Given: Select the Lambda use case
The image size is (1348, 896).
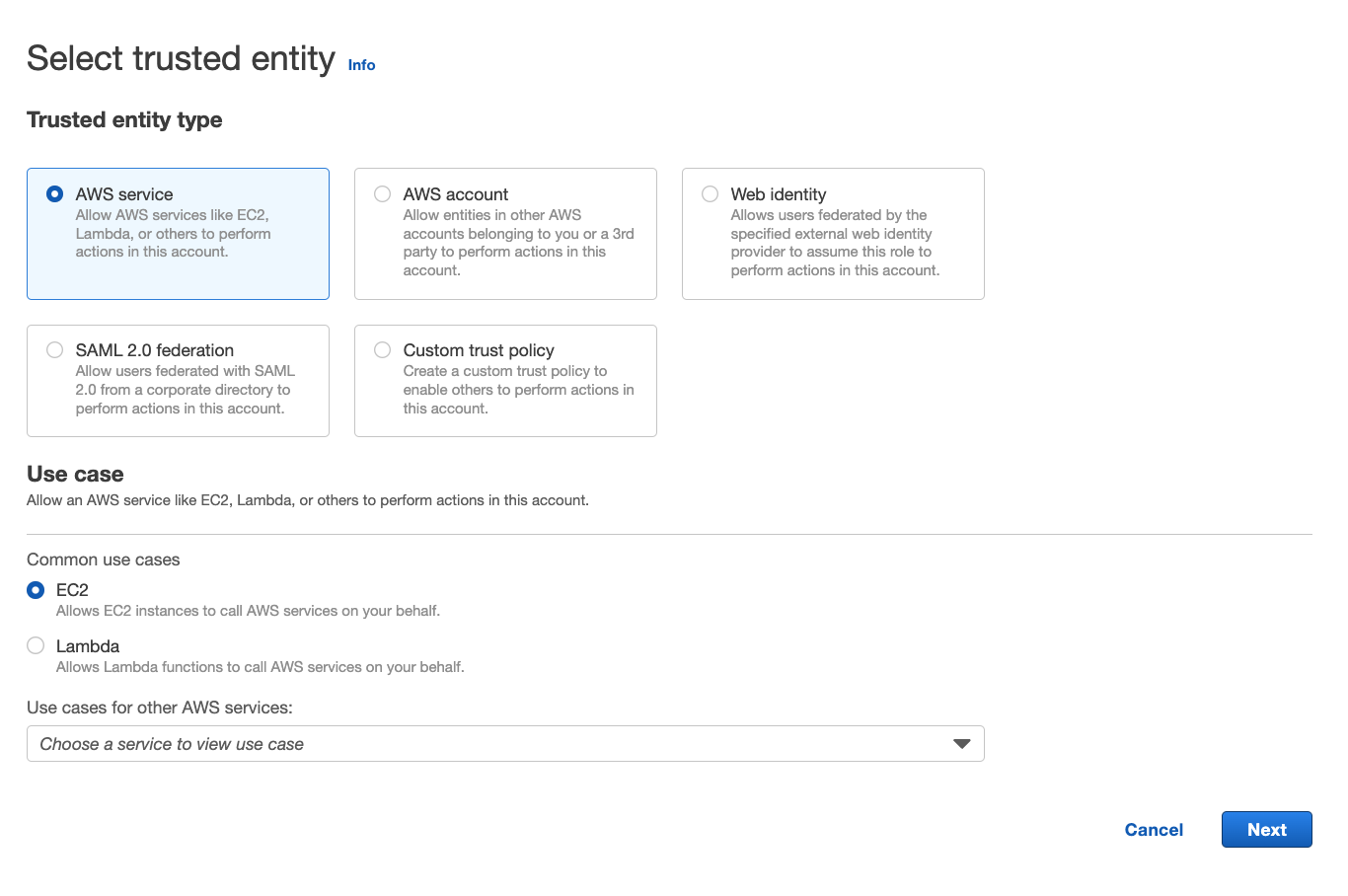Looking at the screenshot, I should click(36, 646).
